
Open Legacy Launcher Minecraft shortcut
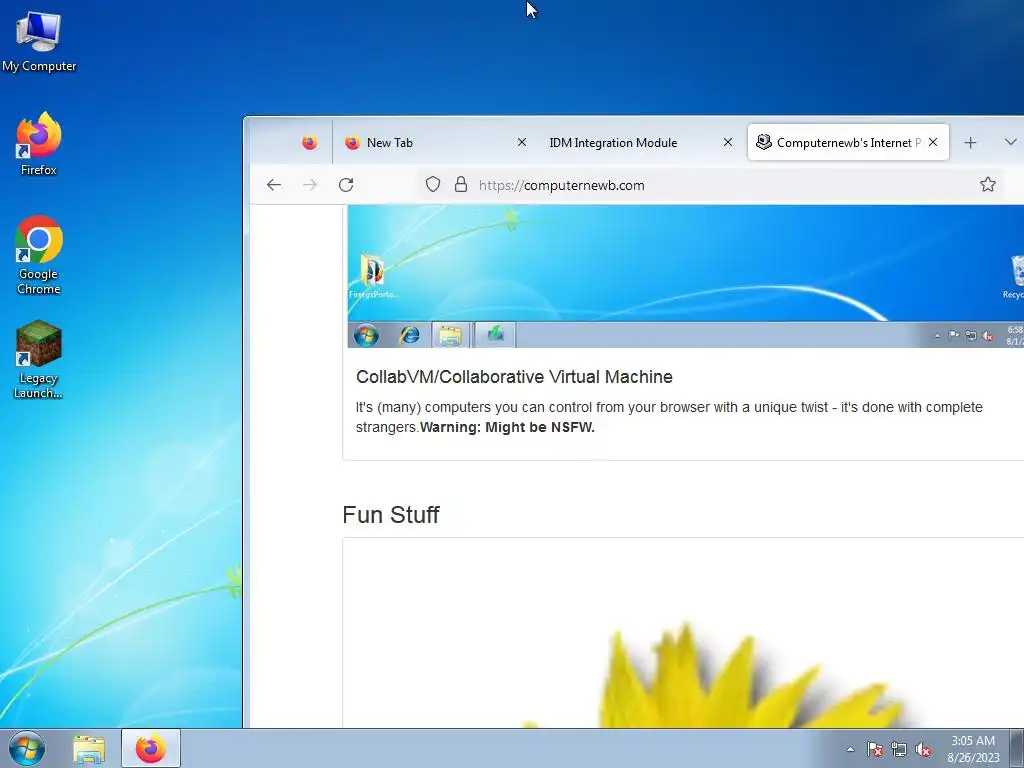[39, 360]
